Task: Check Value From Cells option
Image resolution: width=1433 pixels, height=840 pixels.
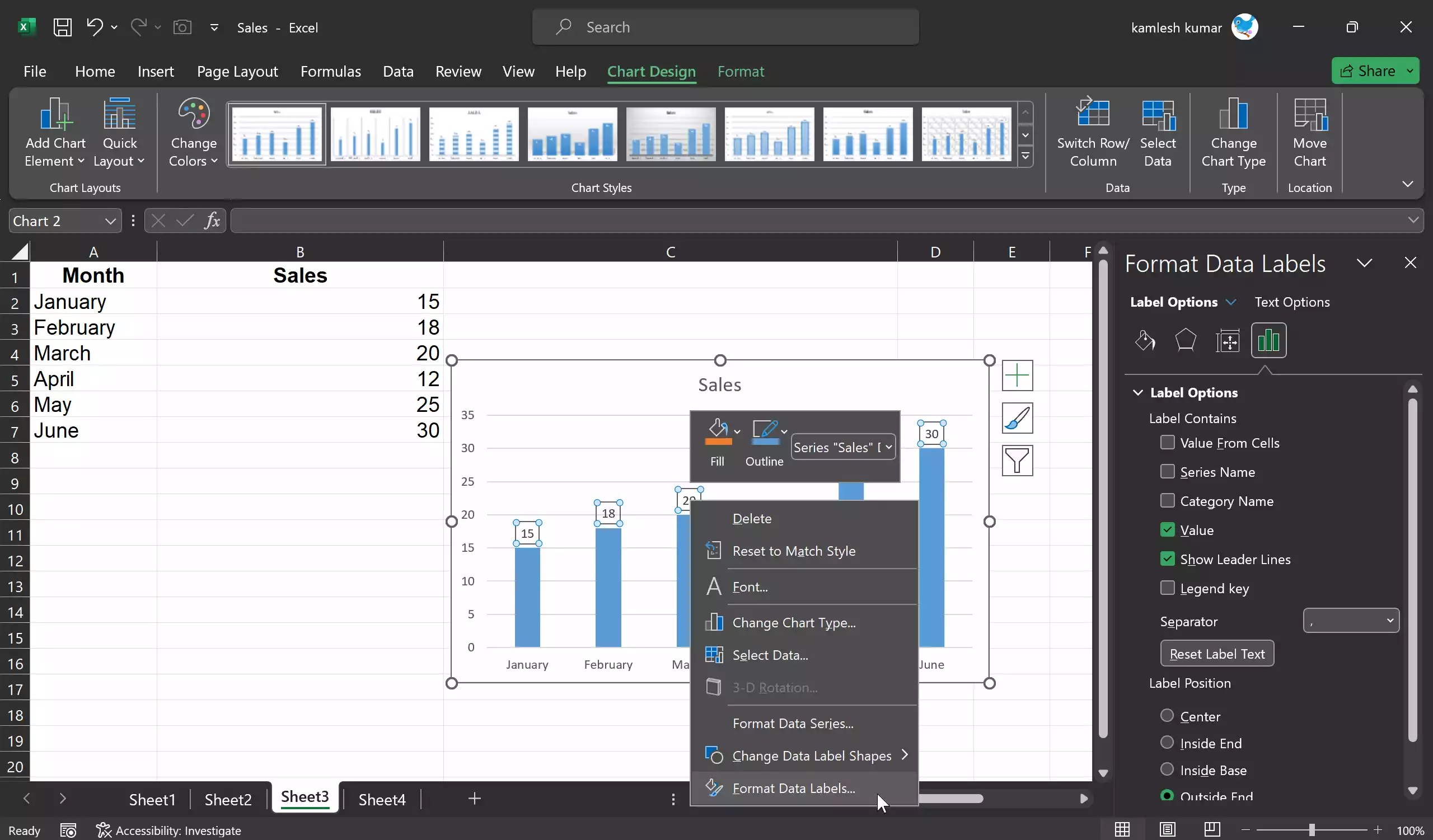Action: [1168, 442]
